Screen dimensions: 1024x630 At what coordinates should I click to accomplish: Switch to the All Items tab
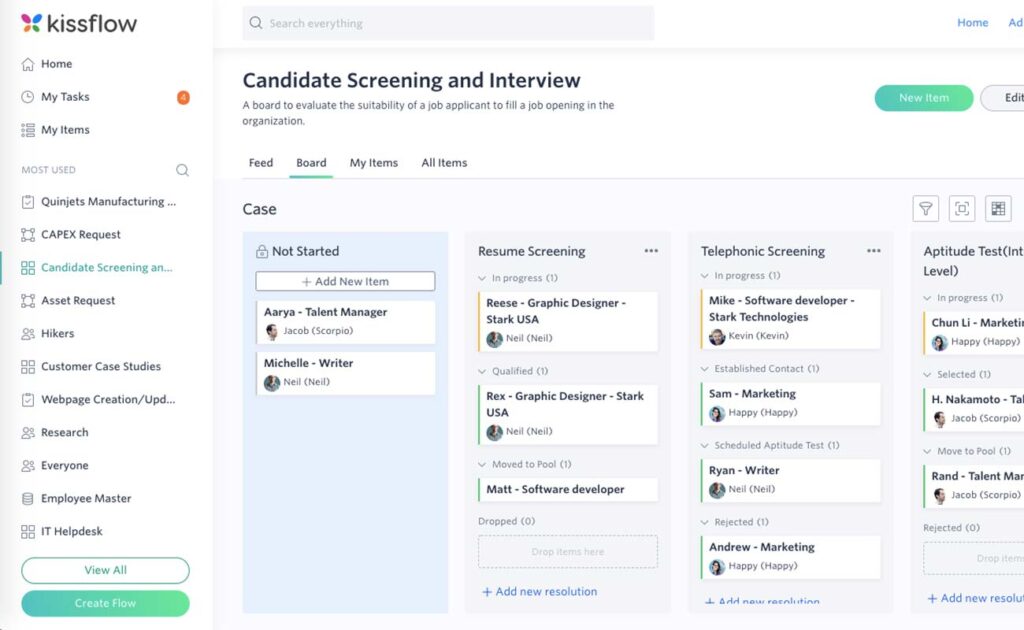444,163
